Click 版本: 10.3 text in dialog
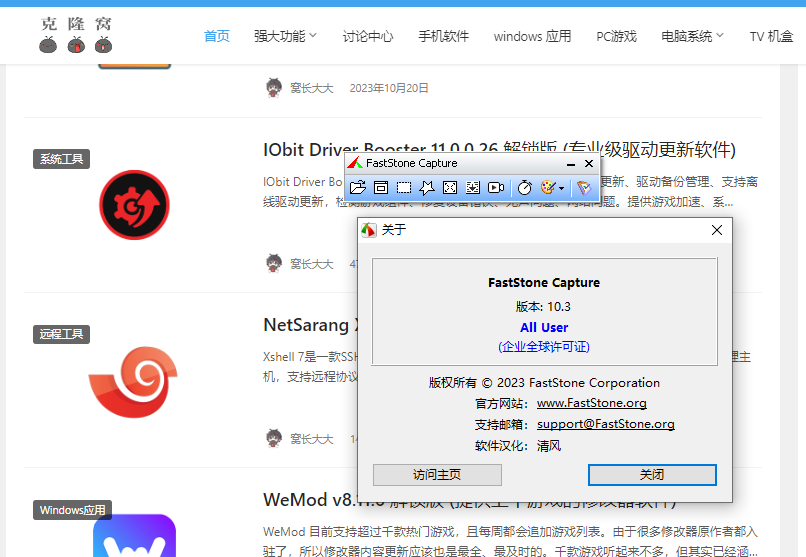Image resolution: width=806 pixels, height=557 pixels. 543,307
